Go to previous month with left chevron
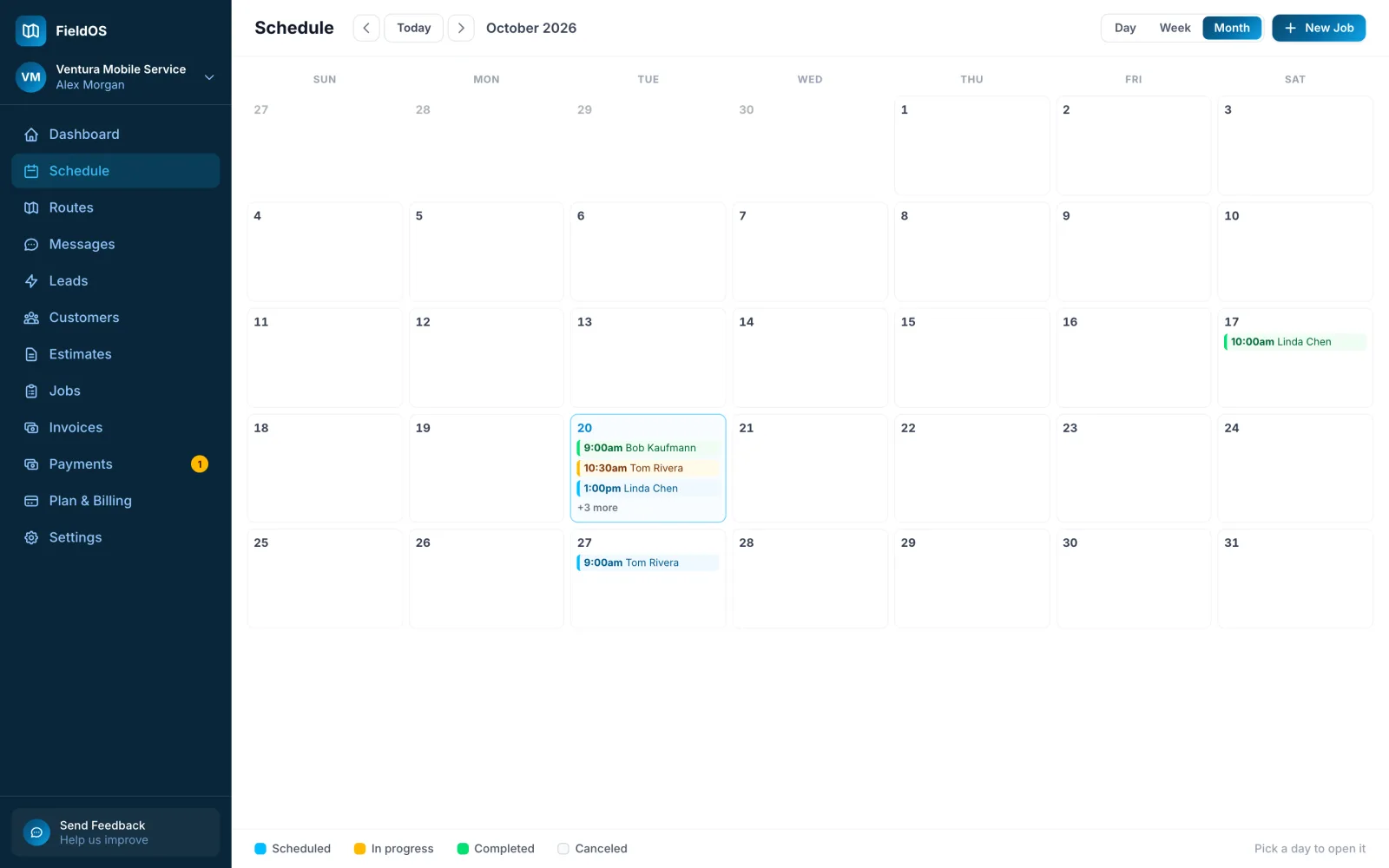 coord(366,28)
